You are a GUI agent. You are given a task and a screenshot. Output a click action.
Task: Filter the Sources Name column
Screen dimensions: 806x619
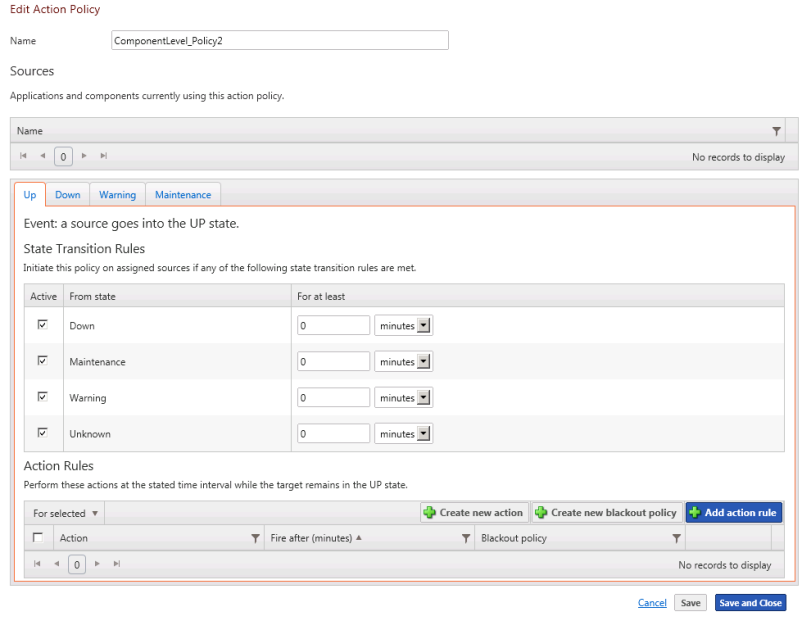click(776, 131)
